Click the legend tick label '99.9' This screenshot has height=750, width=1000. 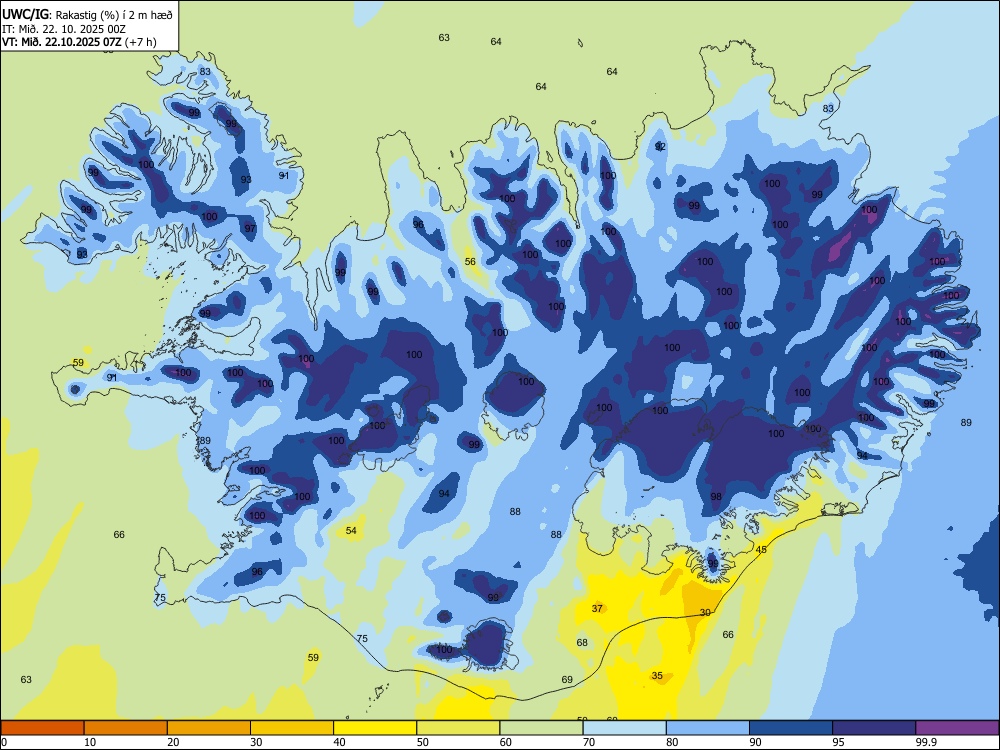[925, 742]
